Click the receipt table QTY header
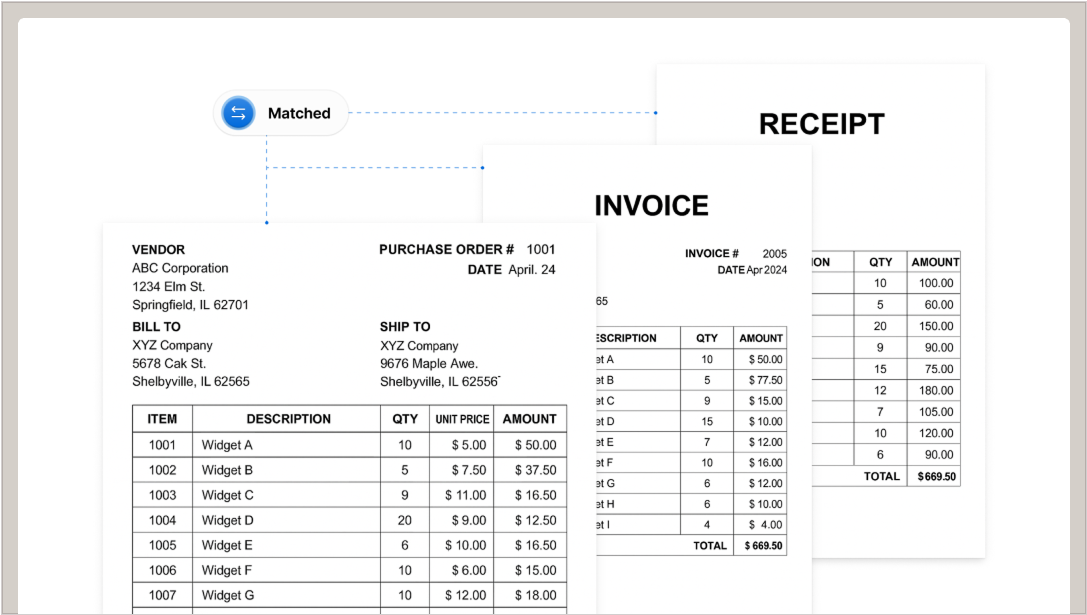The image size is (1087, 615). tap(880, 262)
